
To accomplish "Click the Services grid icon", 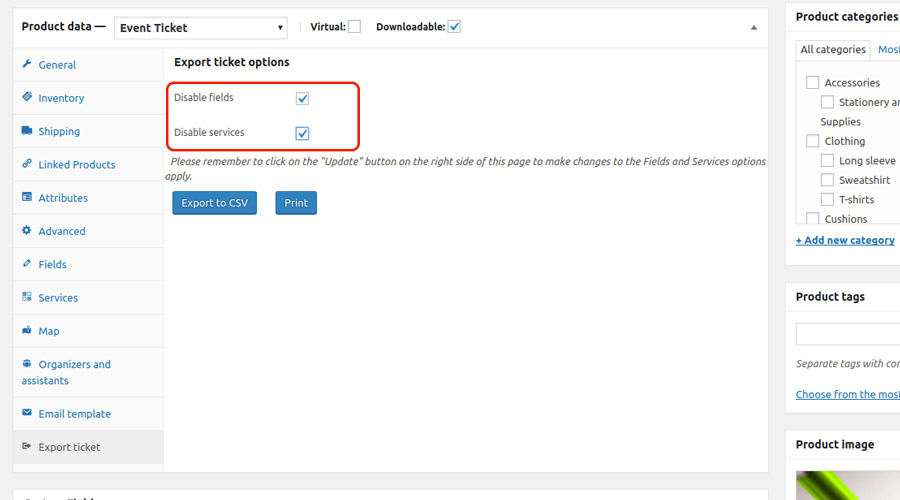I will pyautogui.click(x=27, y=297).
